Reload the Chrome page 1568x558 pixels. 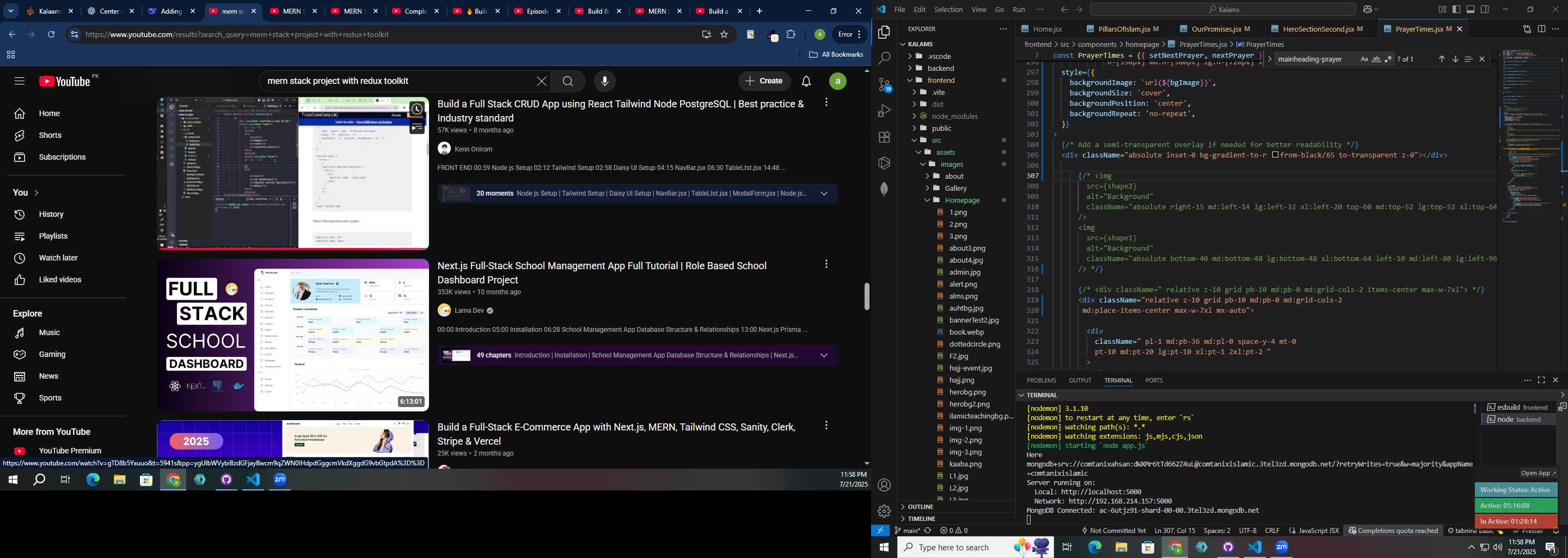click(x=51, y=35)
